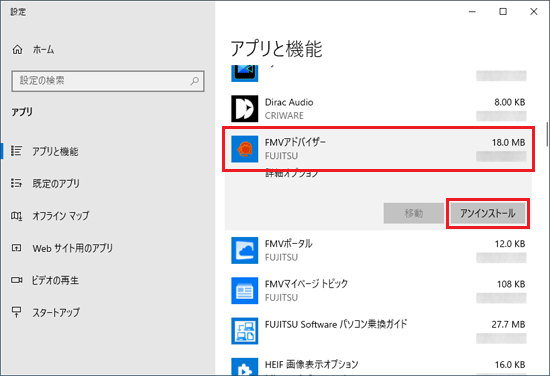Screen dimensions: 550x376
Task: Click the 既定のアプリ sidebar icon
Action: point(16,183)
